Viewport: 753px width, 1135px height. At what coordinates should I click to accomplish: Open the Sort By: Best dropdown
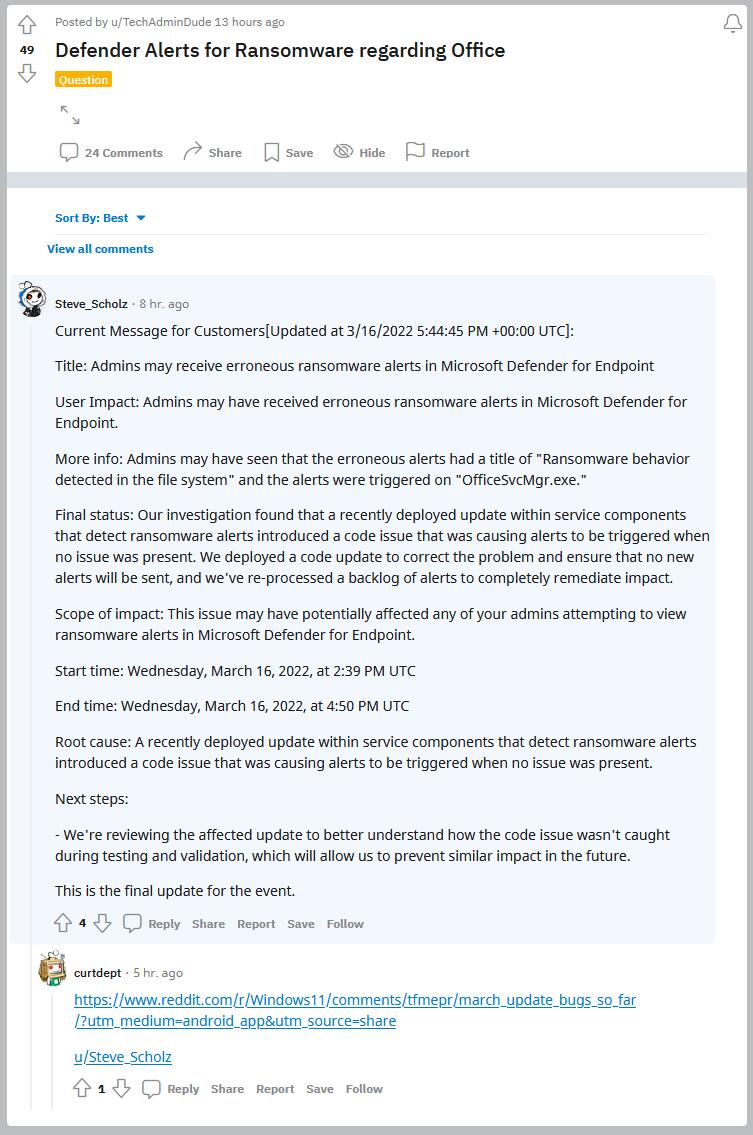pos(101,218)
